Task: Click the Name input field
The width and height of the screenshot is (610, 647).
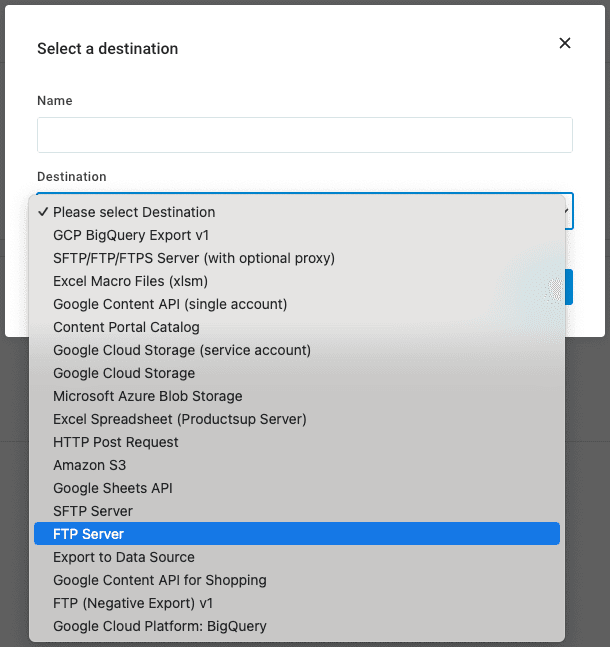Action: click(304, 135)
